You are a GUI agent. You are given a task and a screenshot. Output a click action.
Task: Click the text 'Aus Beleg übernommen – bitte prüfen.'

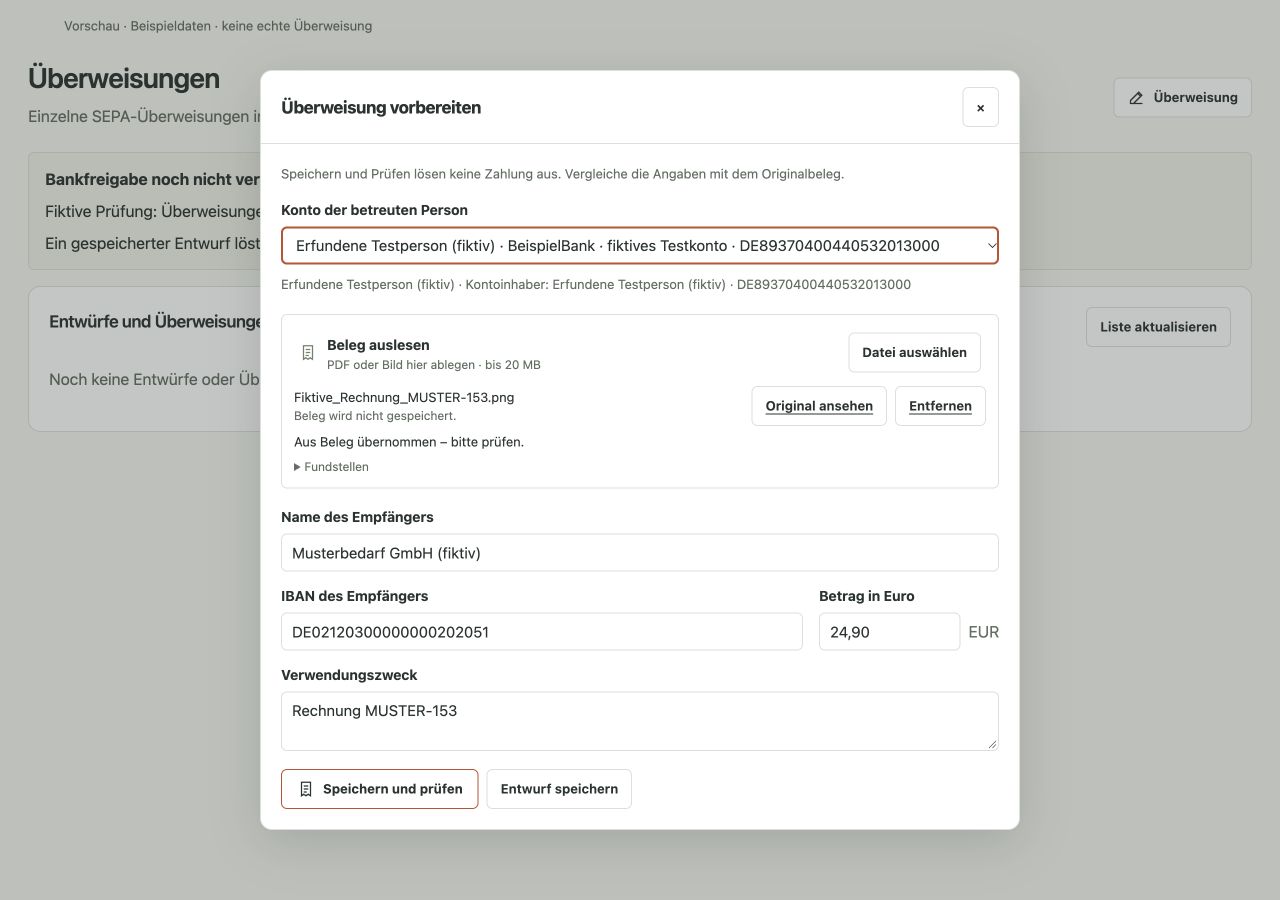409,442
